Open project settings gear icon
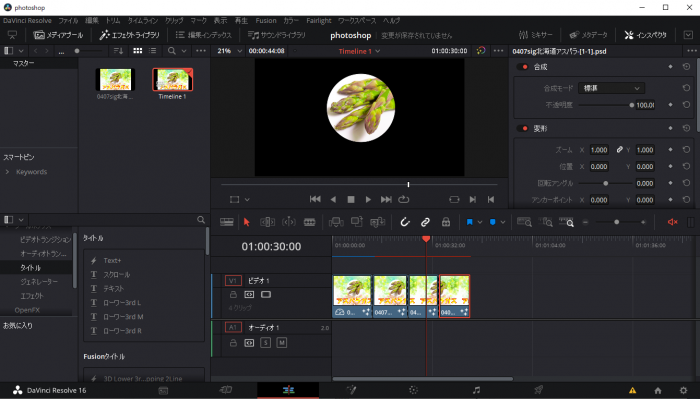This screenshot has height=399, width=700. [x=683, y=391]
